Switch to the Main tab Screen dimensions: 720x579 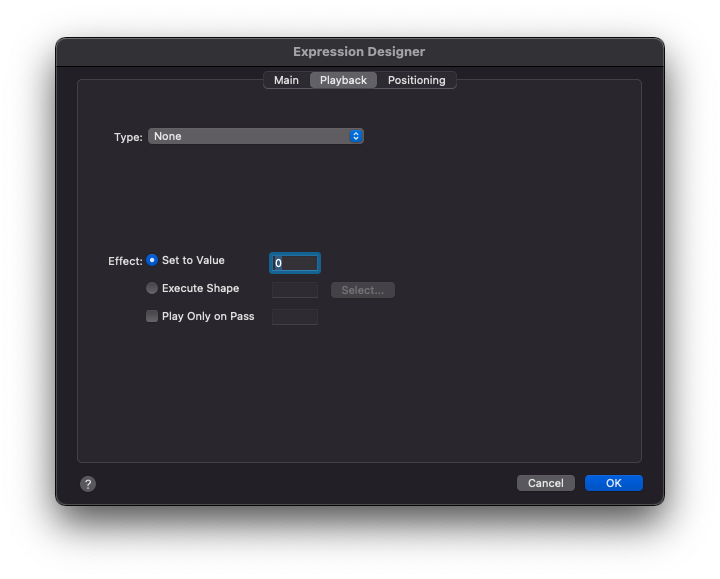click(x=286, y=80)
